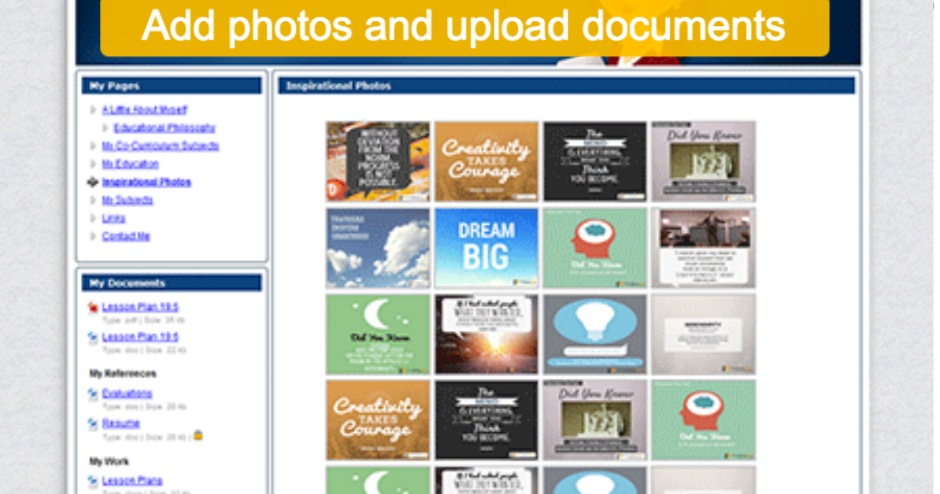Click the current-page marker beside Inspirational Photos
The width and height of the screenshot is (940, 494).
coord(93,182)
